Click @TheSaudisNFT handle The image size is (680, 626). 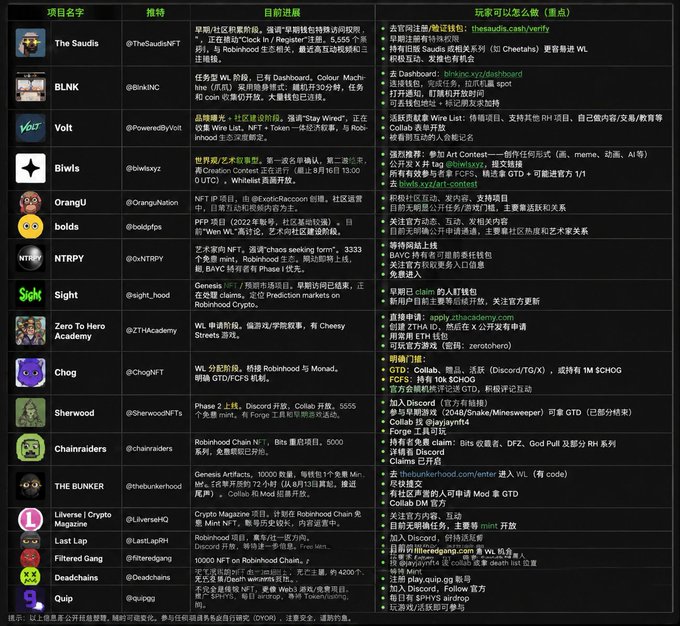pos(153,43)
